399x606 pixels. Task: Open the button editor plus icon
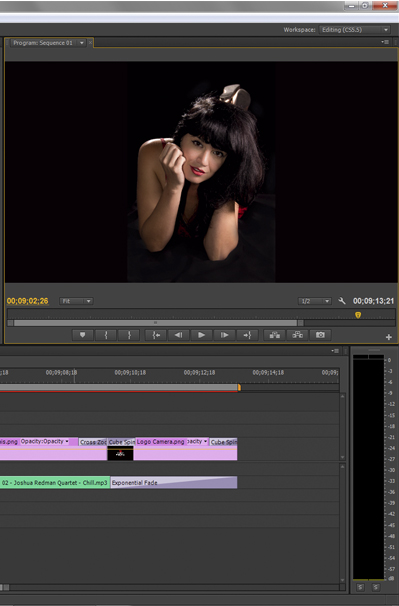389,337
